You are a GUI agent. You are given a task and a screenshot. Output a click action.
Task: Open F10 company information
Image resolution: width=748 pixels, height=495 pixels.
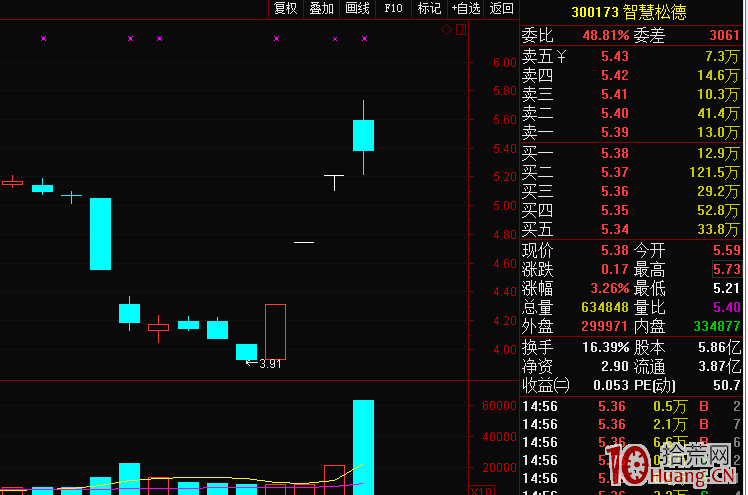tap(394, 9)
